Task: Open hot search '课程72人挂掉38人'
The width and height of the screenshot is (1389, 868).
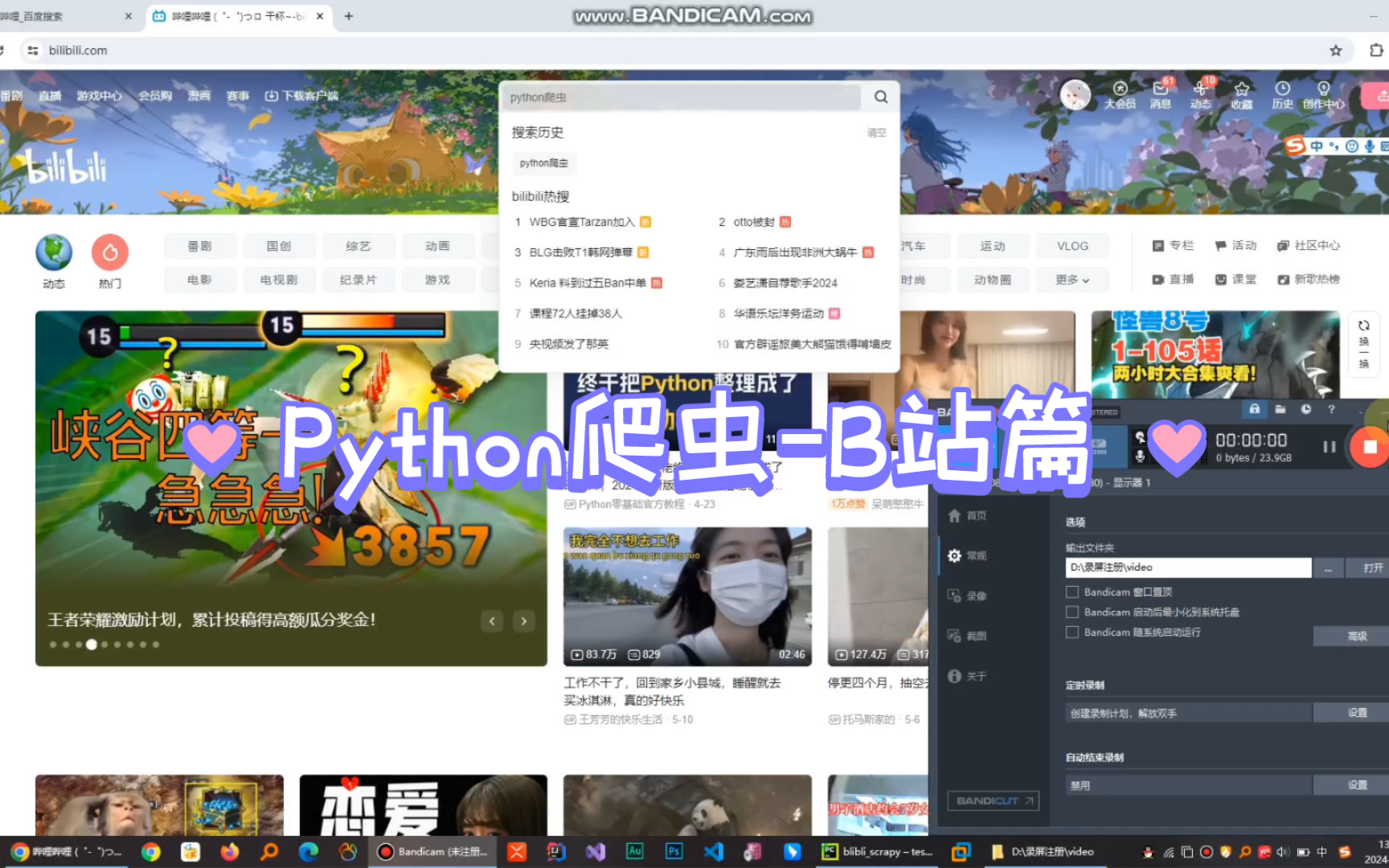Action: point(576,313)
